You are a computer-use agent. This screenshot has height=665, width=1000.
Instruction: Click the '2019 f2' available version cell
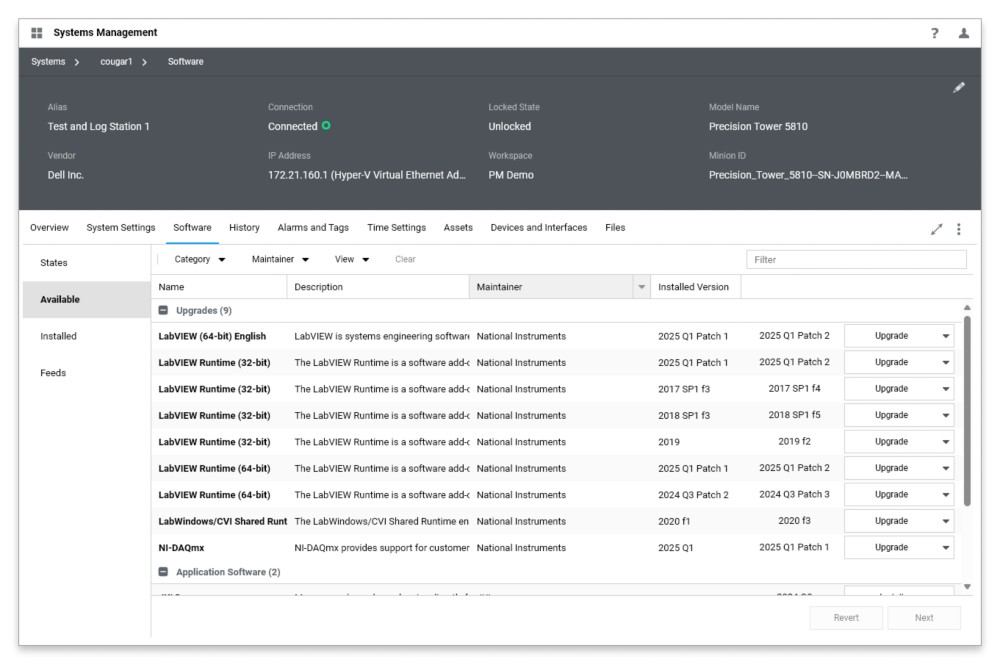click(x=794, y=442)
